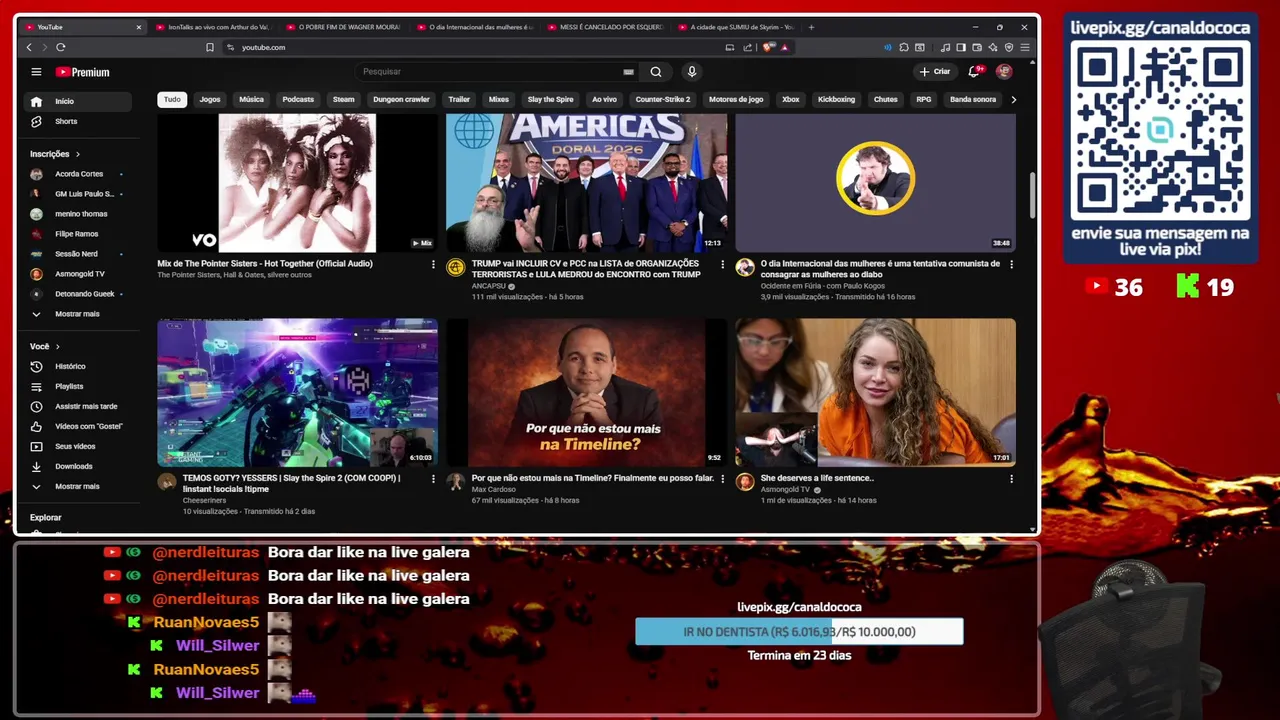Open options menu for She deserves a life sentence
This screenshot has width=1280, height=720.
point(1011,479)
